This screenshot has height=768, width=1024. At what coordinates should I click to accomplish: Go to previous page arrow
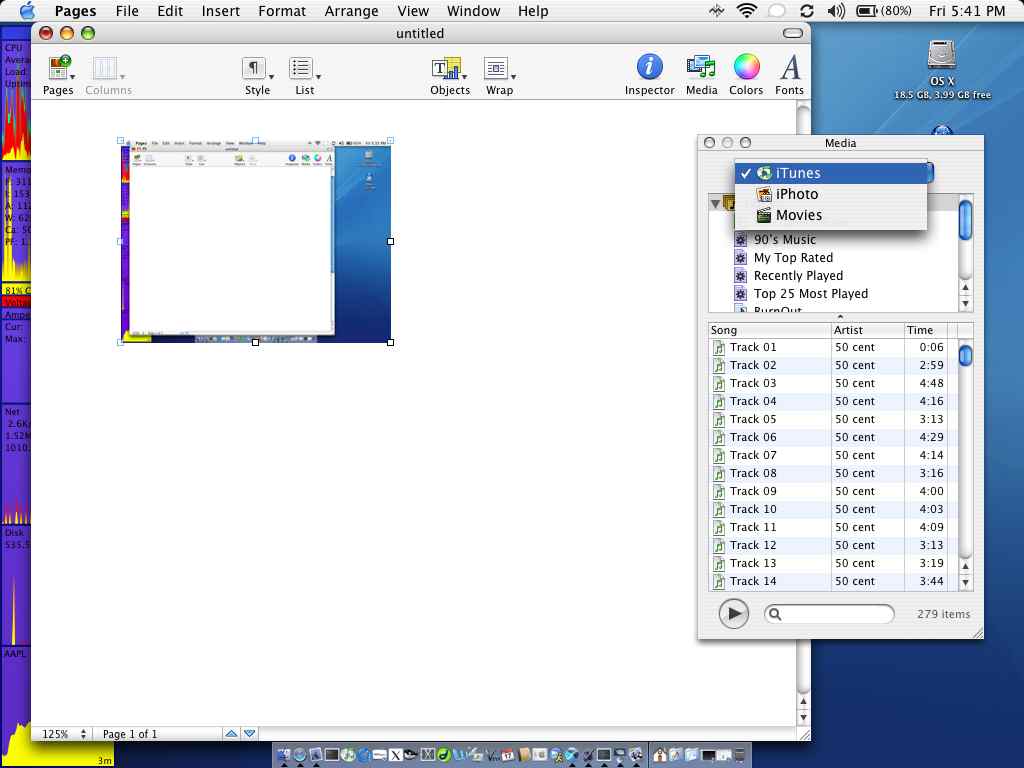tap(231, 734)
